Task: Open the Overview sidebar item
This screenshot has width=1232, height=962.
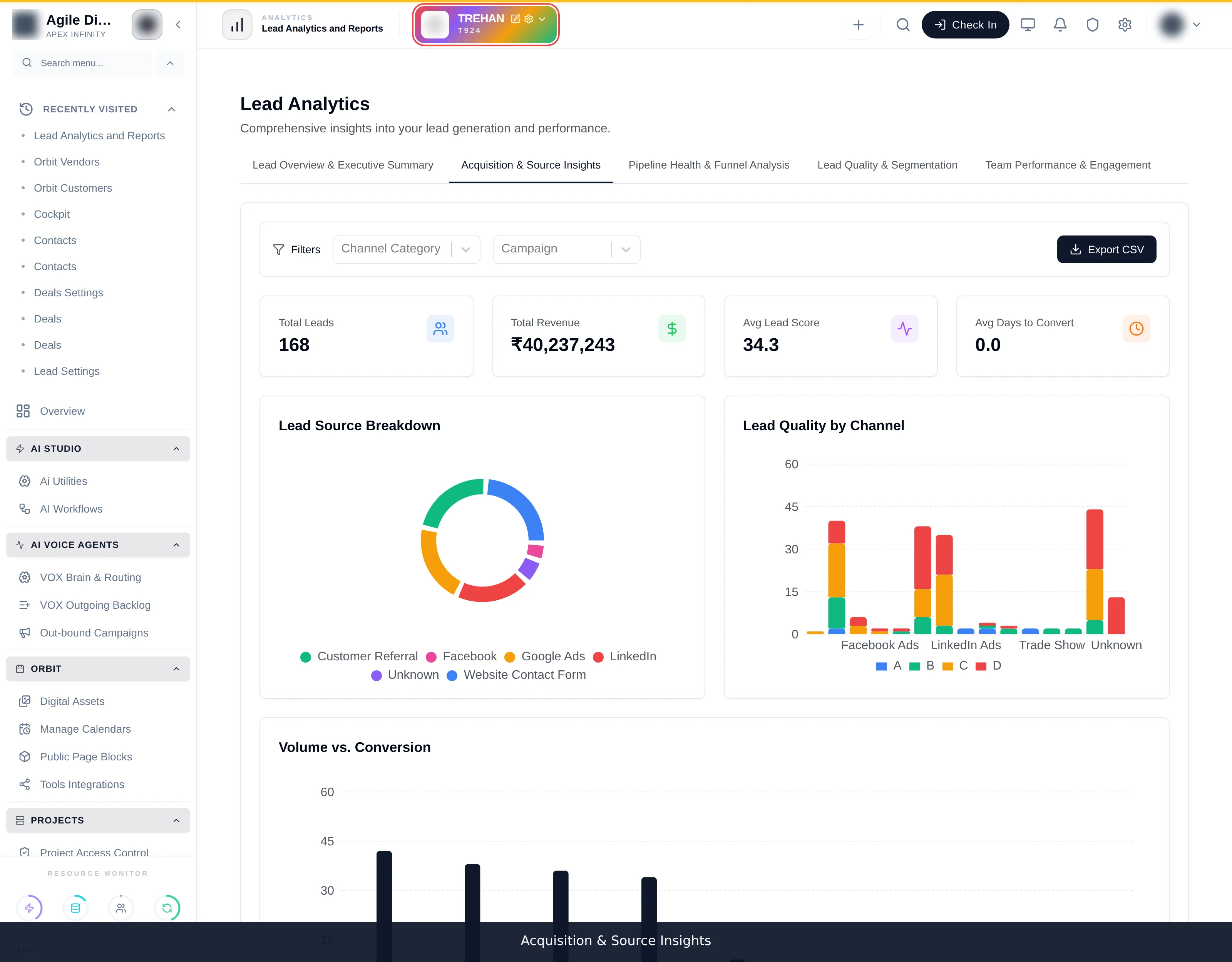Action: (x=98, y=411)
